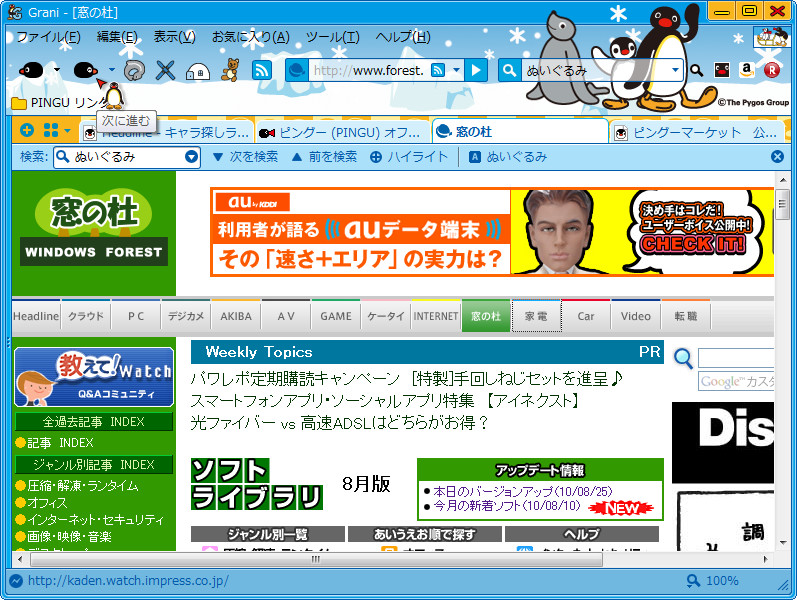Open the GAME site navigation tab
Image resolution: width=797 pixels, height=600 pixels.
coord(335,316)
